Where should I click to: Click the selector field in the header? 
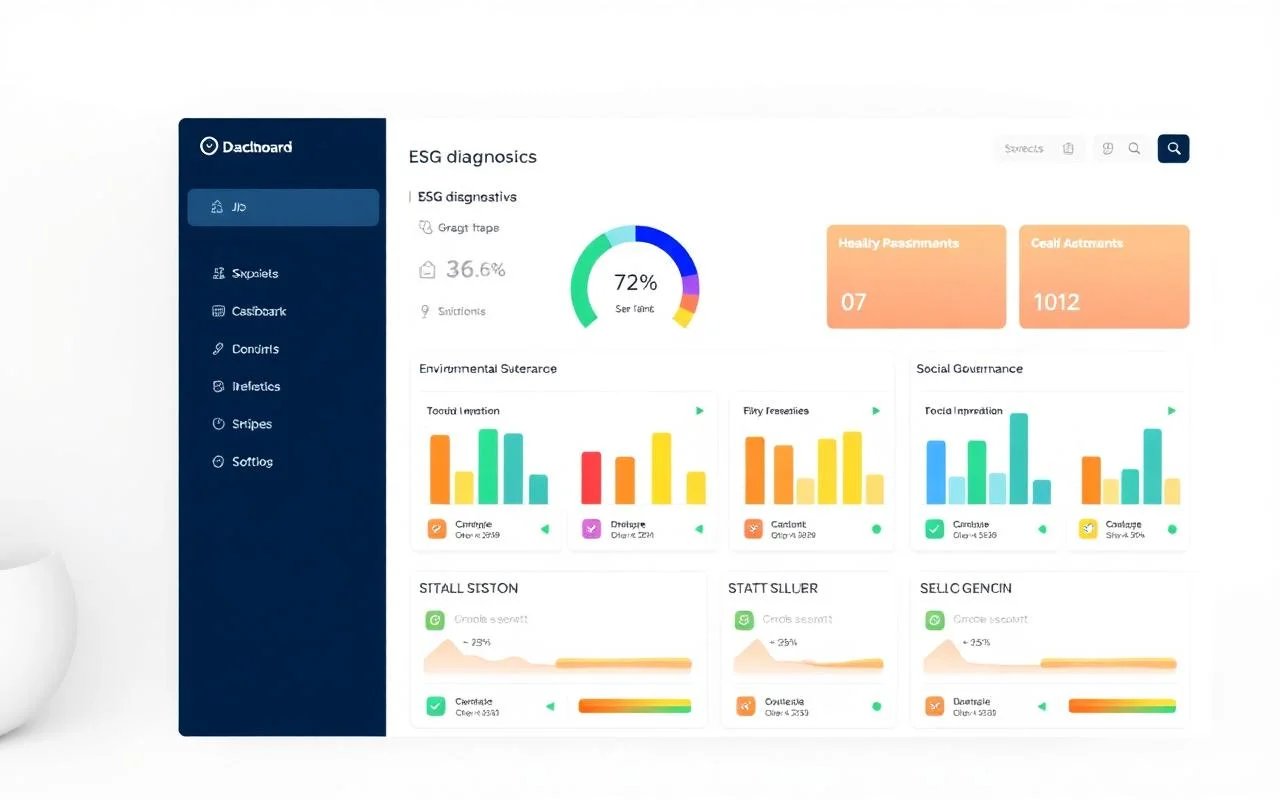click(x=1039, y=148)
